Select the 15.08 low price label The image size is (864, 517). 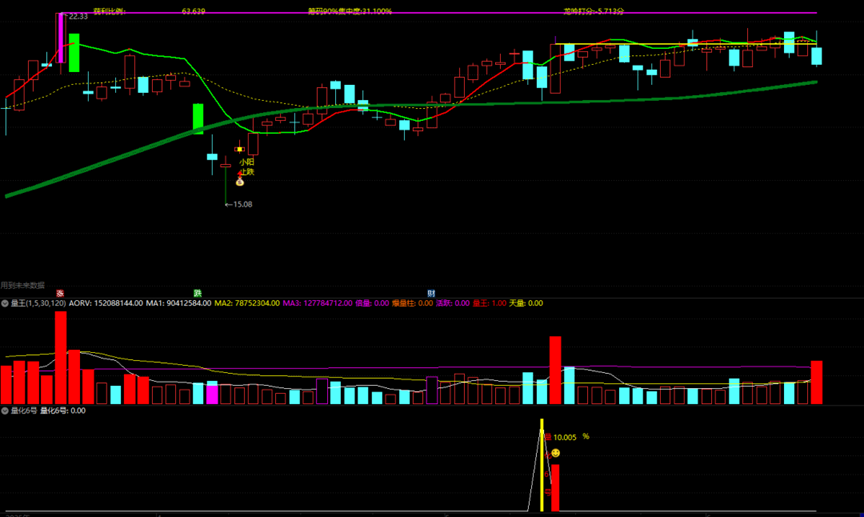pos(240,204)
